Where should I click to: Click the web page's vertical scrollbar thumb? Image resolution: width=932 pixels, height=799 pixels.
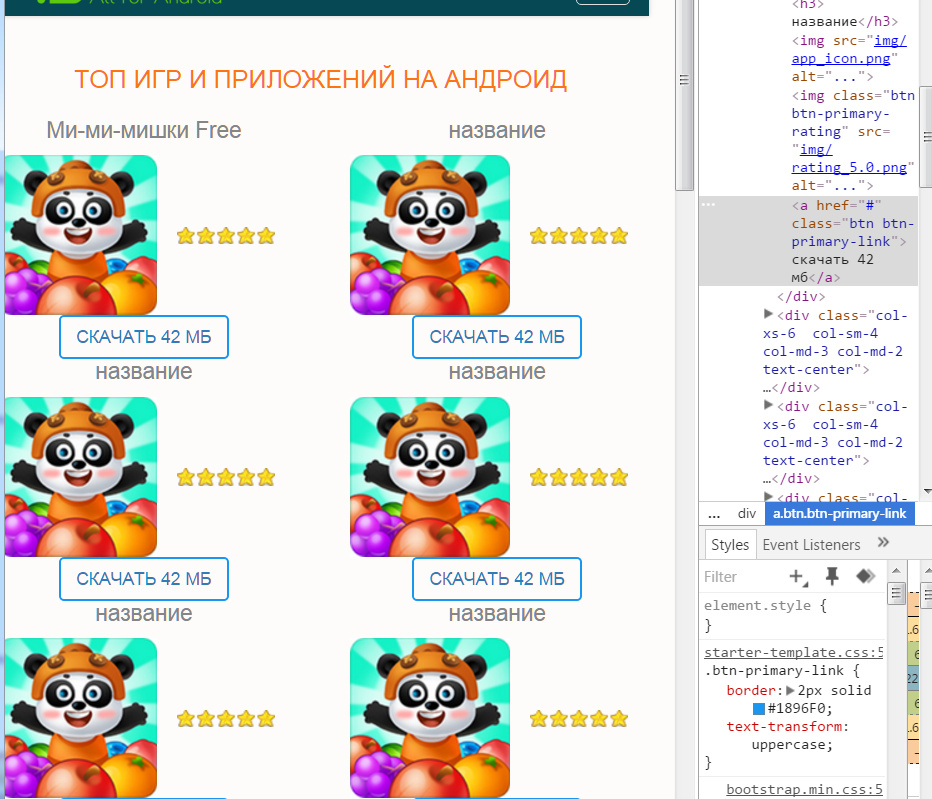pos(684,95)
